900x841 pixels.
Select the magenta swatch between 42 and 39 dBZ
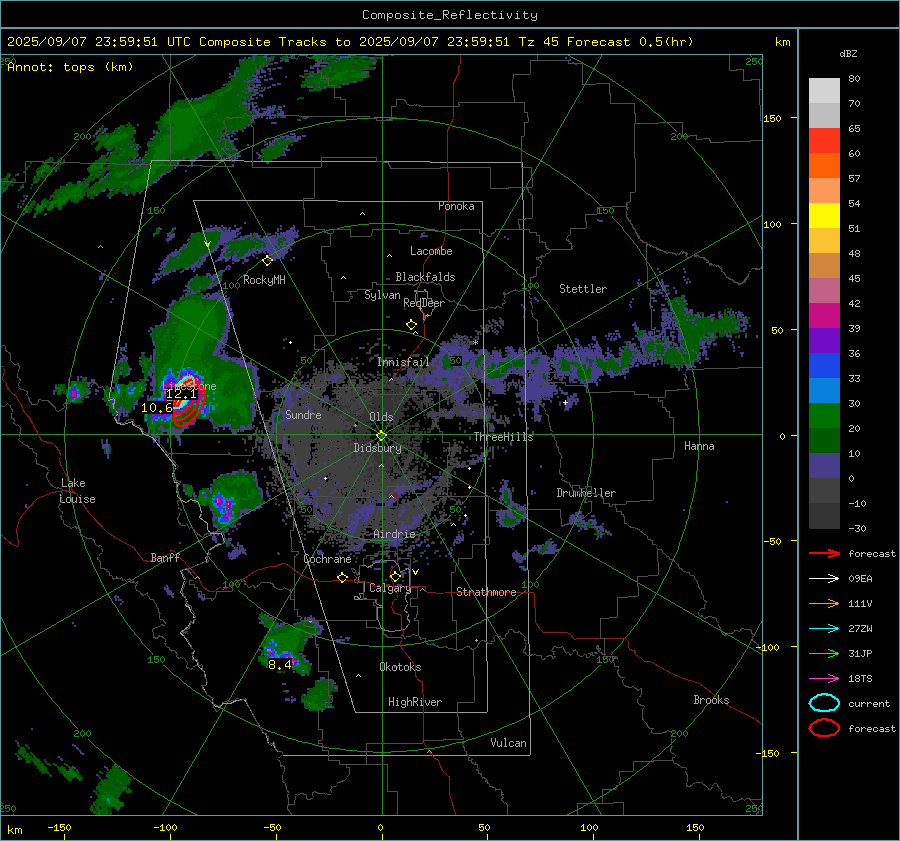click(x=824, y=316)
